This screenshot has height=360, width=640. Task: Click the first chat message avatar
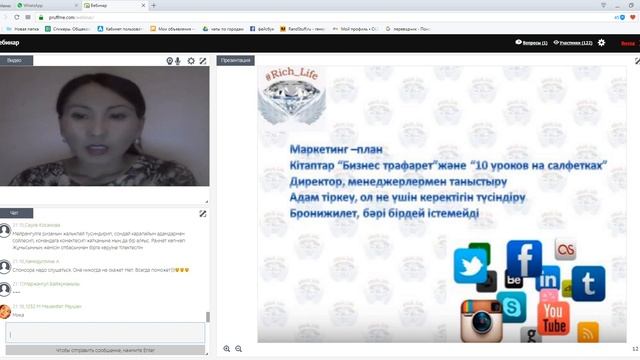[5, 231]
